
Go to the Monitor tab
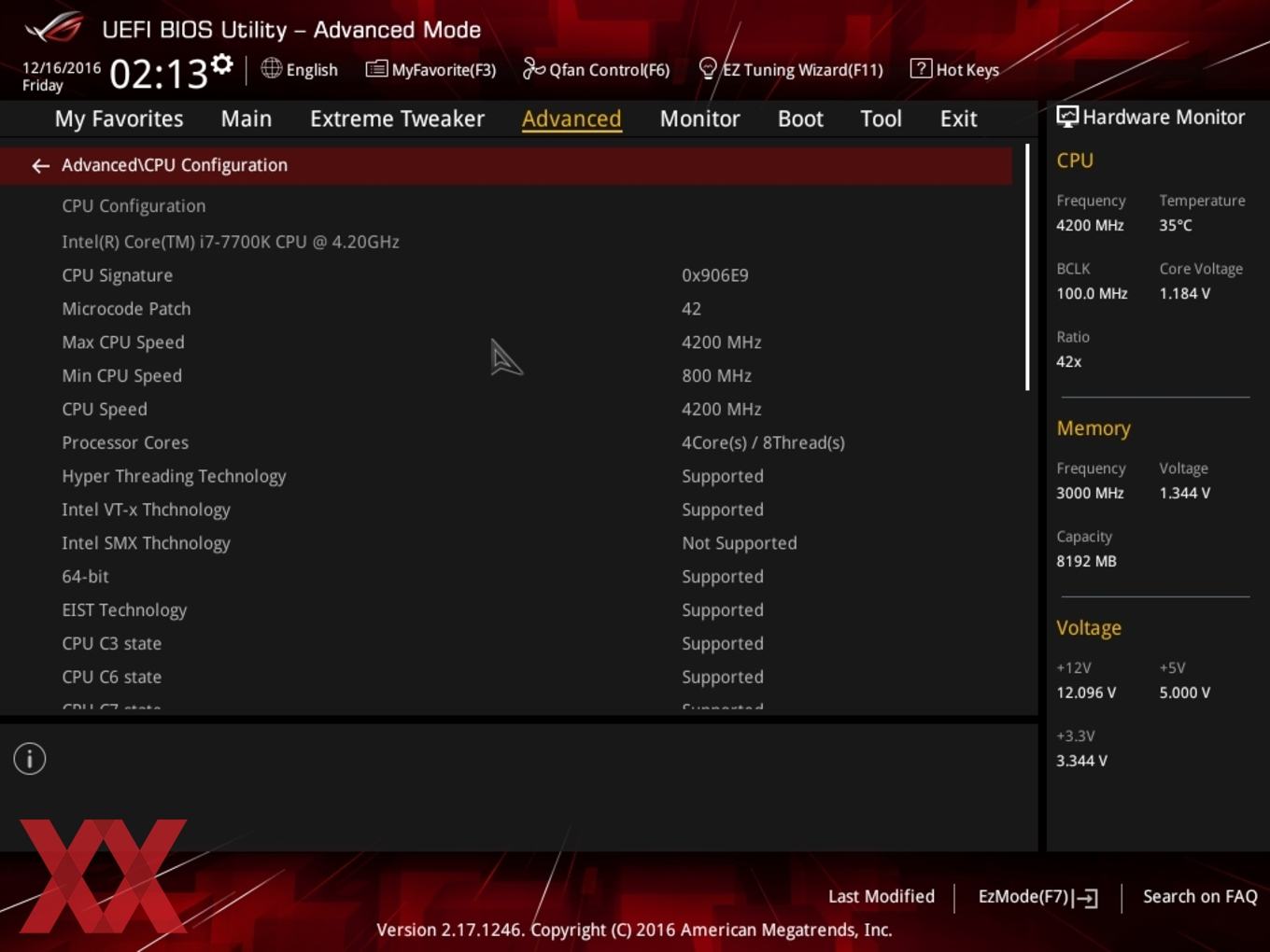[x=699, y=119]
